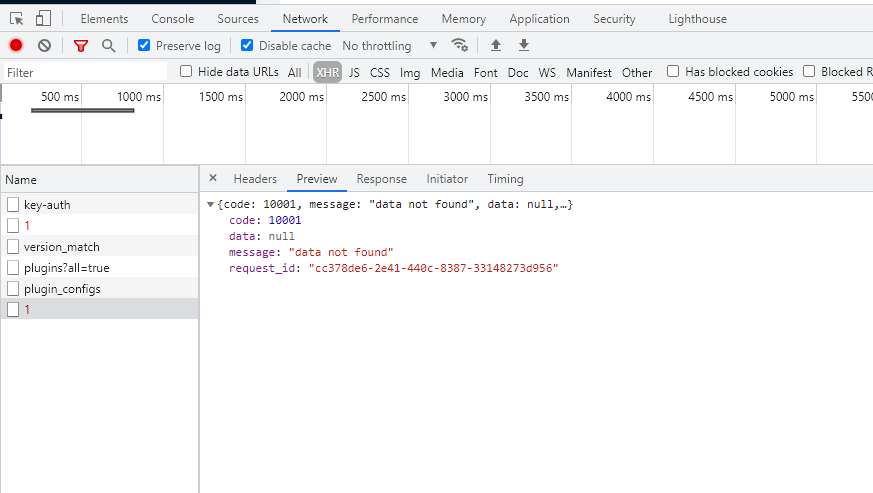The image size is (873, 493).
Task: Show the Headers tab
Action: point(255,179)
